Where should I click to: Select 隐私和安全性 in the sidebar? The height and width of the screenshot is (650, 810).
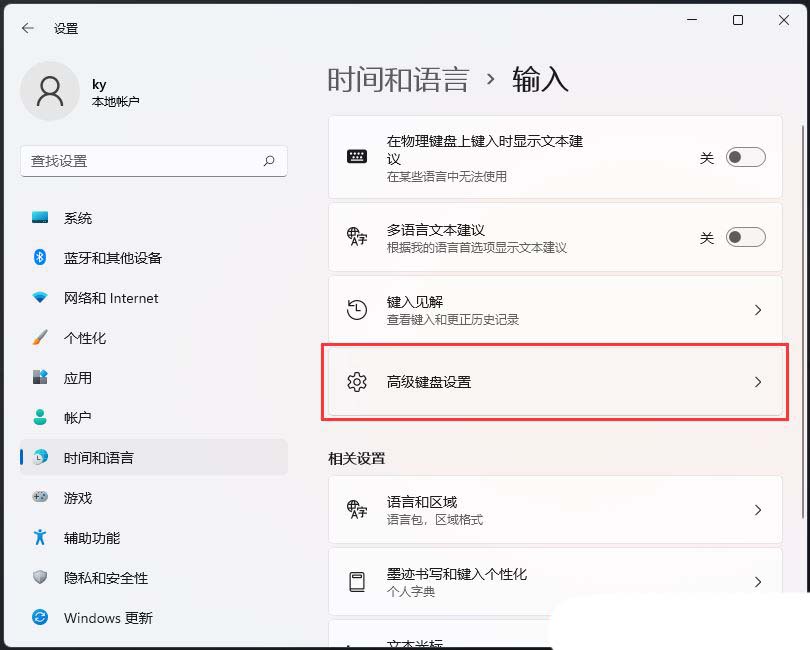pyautogui.click(x=106, y=578)
